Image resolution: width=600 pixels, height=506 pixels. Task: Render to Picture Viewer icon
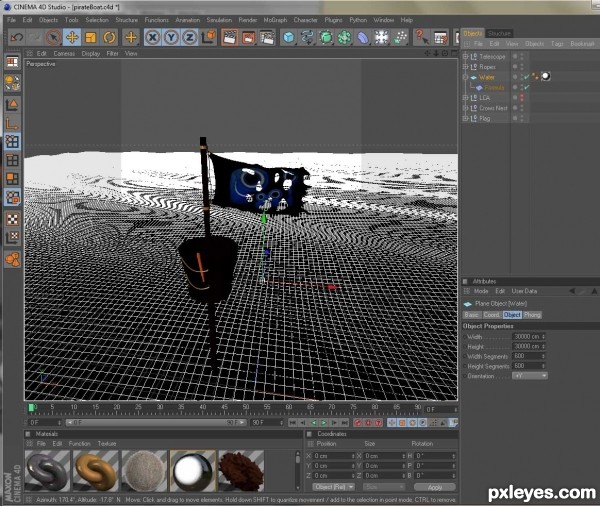[248, 38]
